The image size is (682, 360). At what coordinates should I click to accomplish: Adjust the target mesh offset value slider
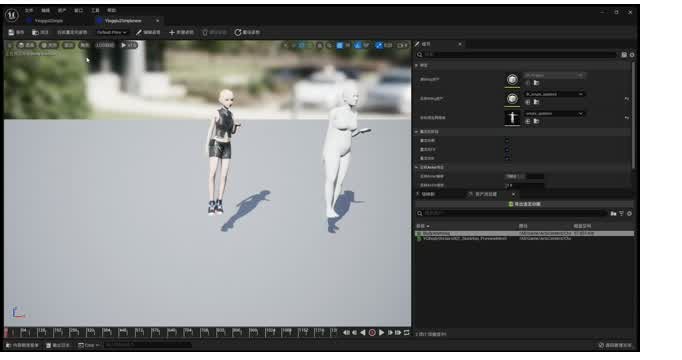pyautogui.click(x=524, y=177)
